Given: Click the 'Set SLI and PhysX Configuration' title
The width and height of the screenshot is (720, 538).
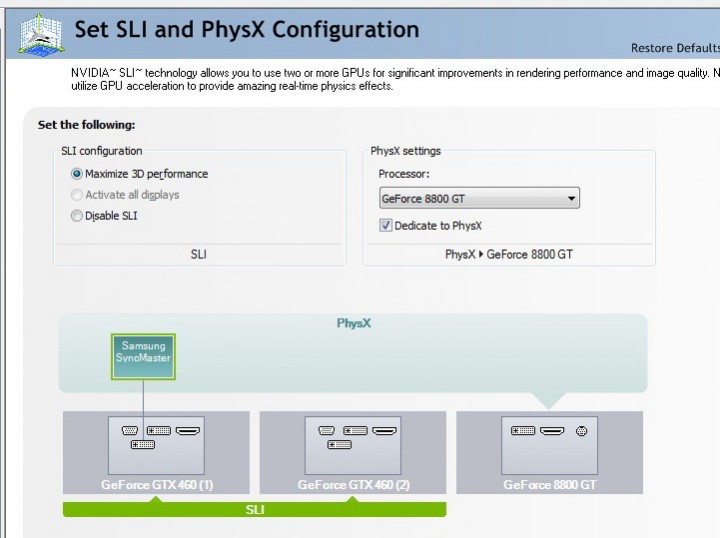Looking at the screenshot, I should 247,29.
